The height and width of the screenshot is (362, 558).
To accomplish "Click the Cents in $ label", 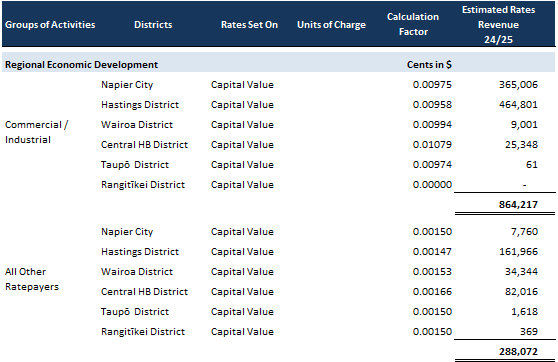I will tap(429, 64).
